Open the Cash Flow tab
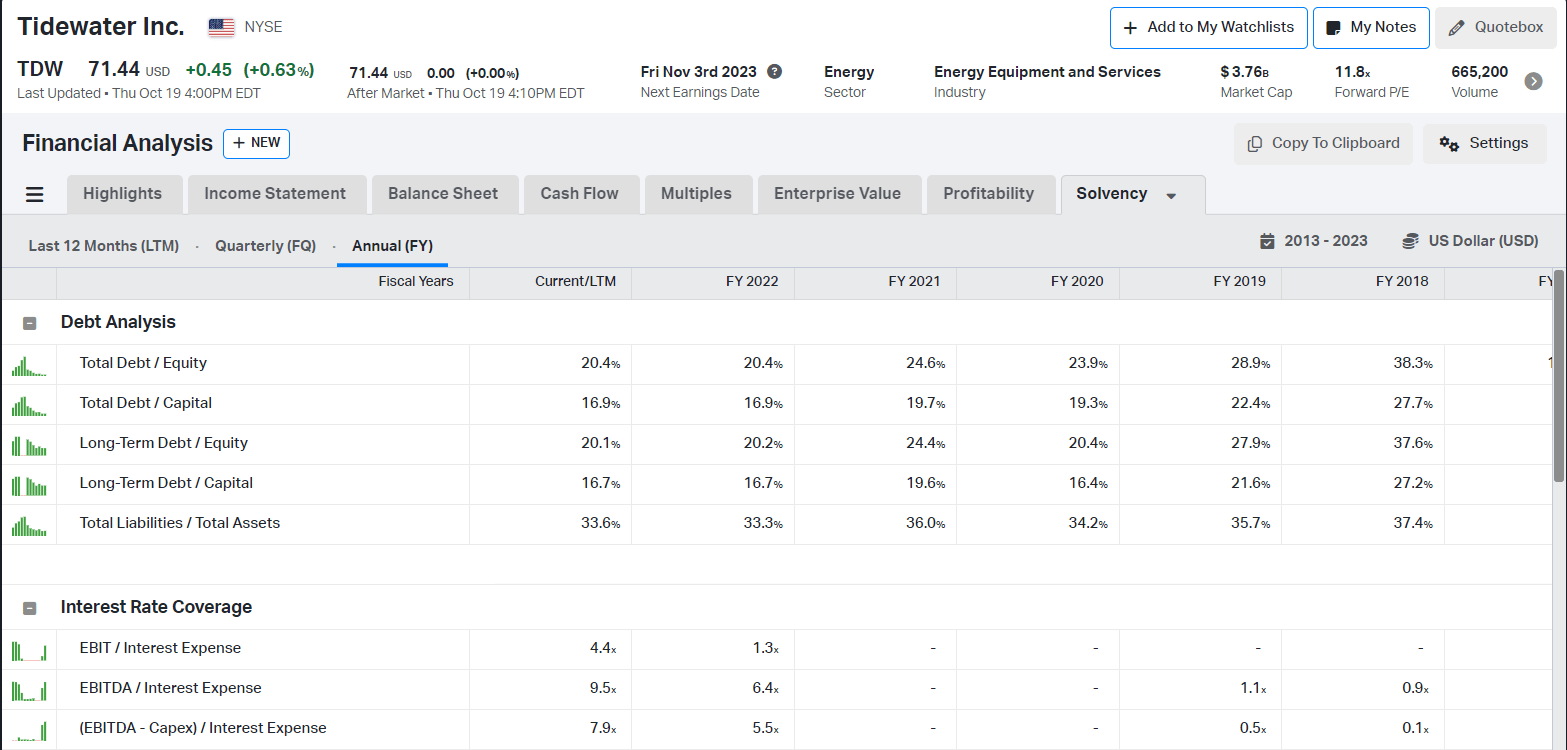This screenshot has width=1567, height=750. (579, 194)
